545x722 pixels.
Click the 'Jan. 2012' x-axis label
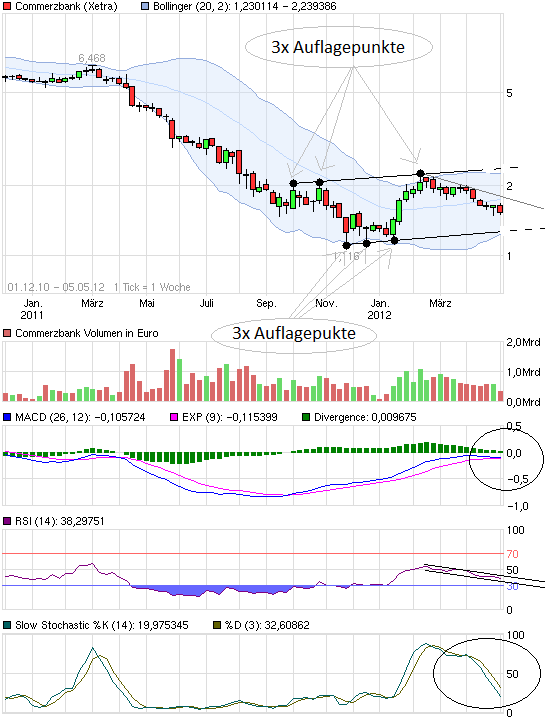pos(379,309)
